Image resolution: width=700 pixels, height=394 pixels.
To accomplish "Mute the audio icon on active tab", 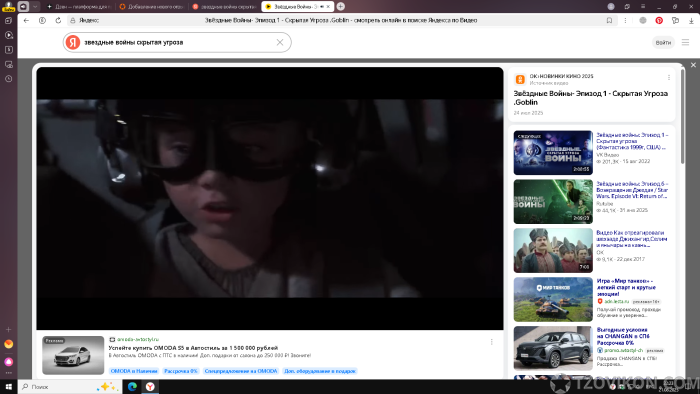I will point(322,7).
